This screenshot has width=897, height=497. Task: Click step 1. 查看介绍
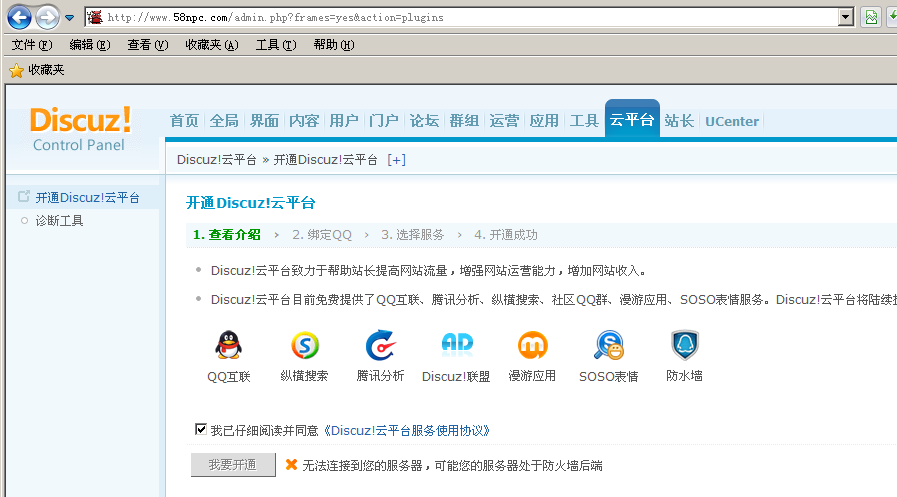point(227,235)
